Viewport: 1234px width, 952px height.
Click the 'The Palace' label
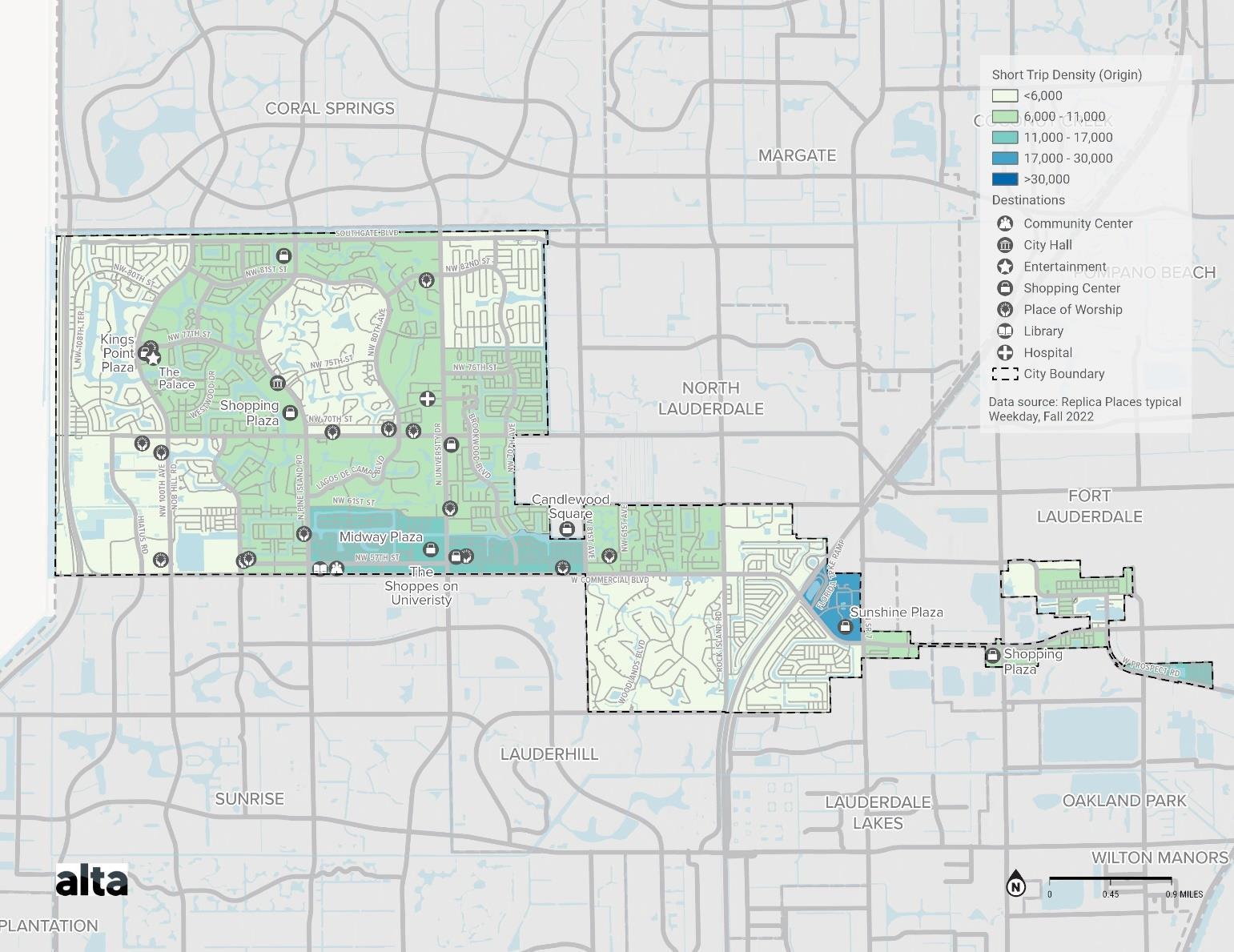[176, 378]
